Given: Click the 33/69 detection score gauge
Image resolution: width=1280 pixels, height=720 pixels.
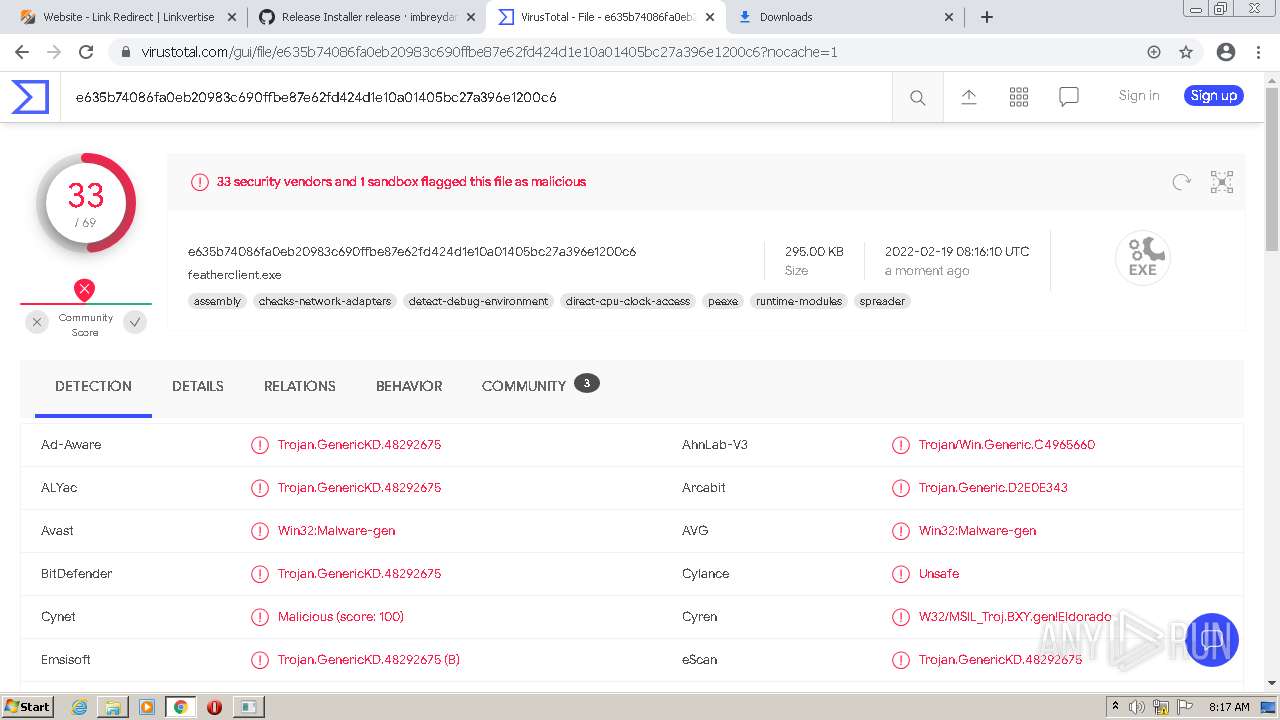Looking at the screenshot, I should click(86, 203).
